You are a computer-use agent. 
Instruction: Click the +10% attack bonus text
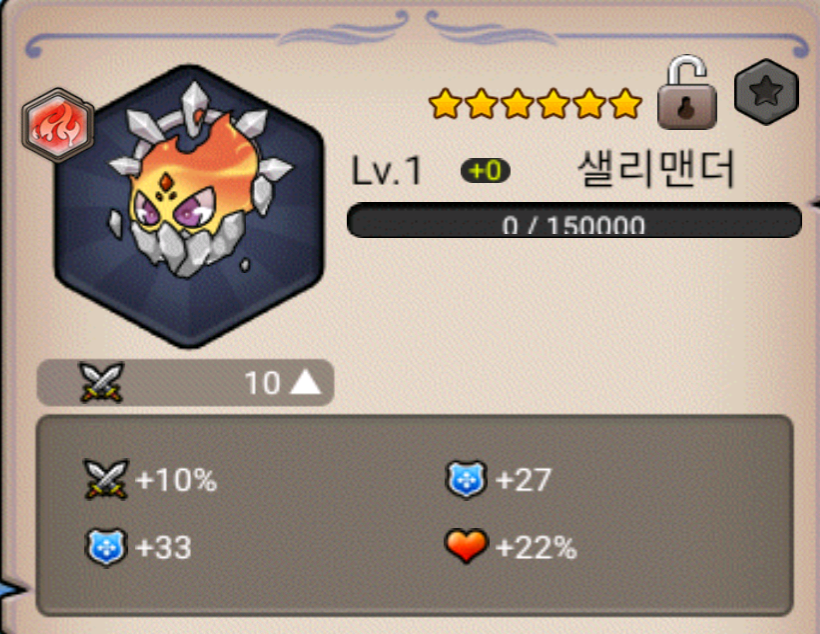tap(176, 480)
